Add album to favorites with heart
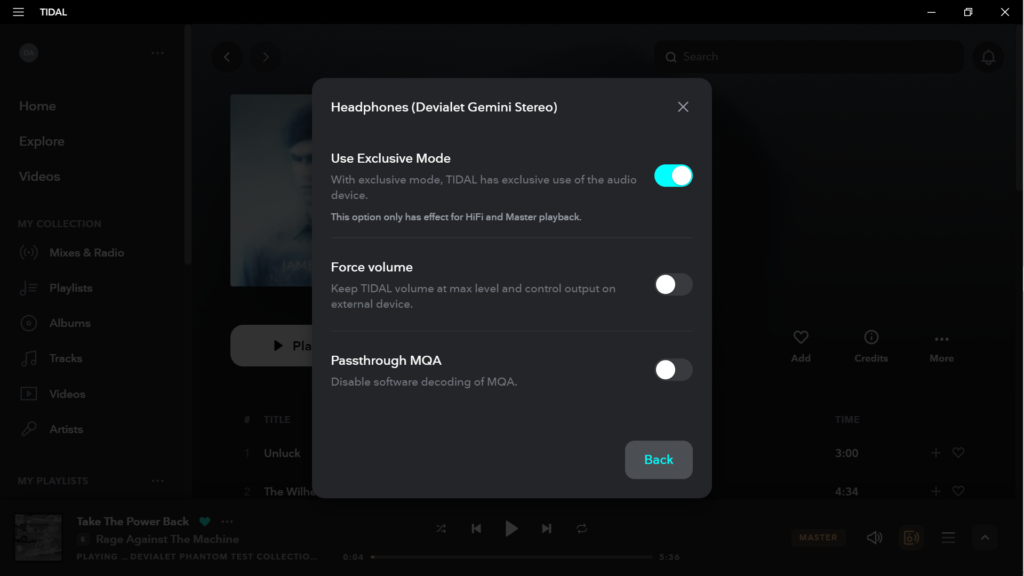Viewport: 1024px width, 576px height. click(801, 346)
